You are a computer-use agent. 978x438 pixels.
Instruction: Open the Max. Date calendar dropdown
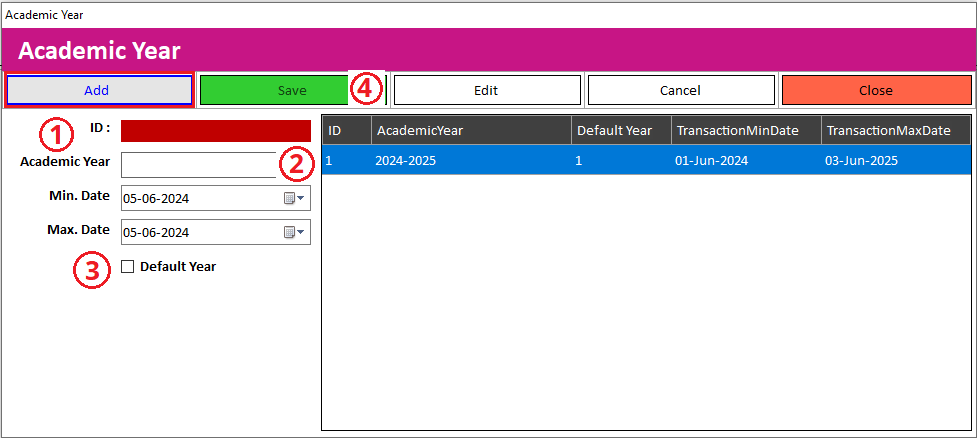click(x=294, y=233)
